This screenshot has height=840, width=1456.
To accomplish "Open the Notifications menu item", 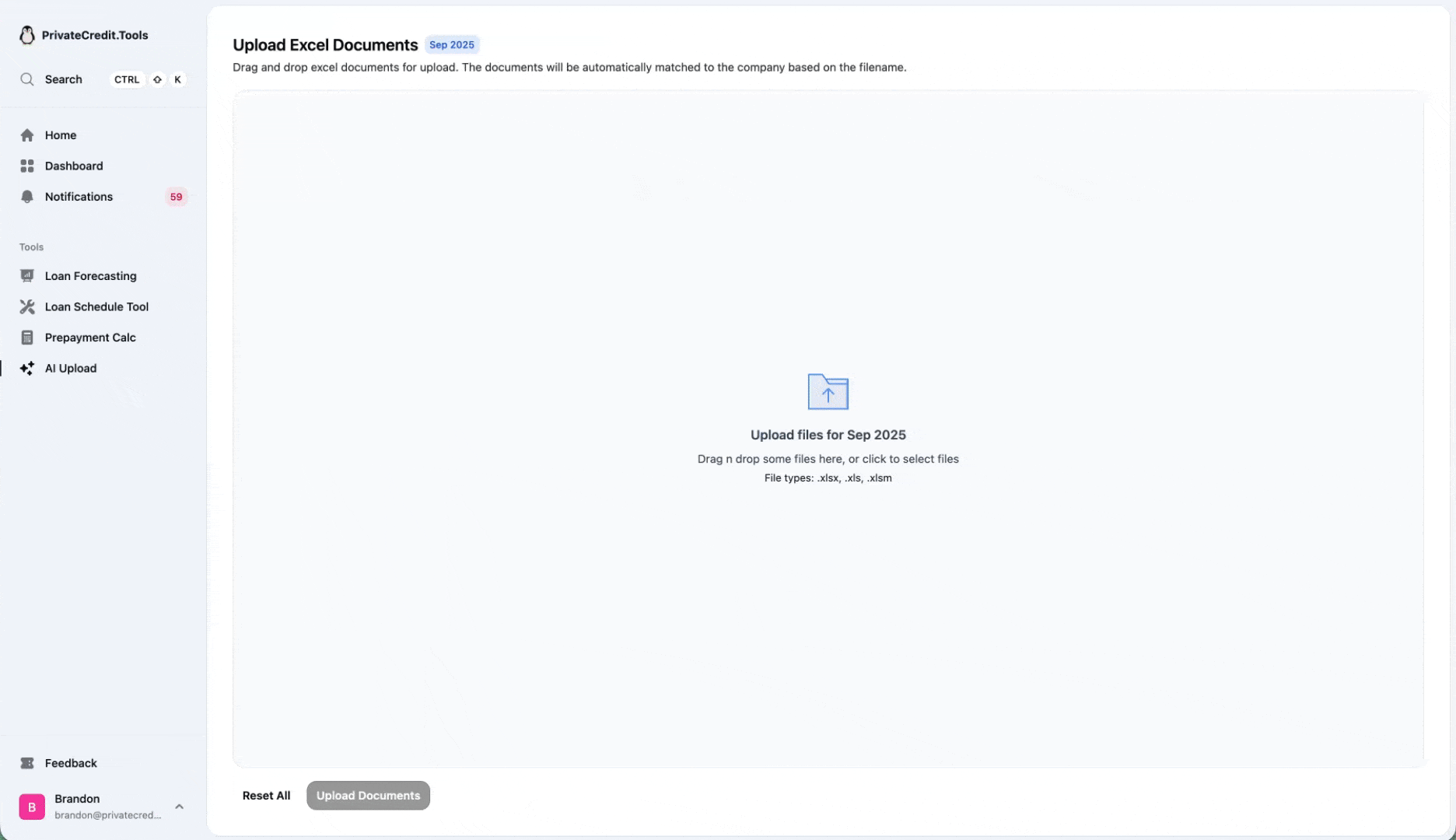I will pyautogui.click(x=79, y=197).
